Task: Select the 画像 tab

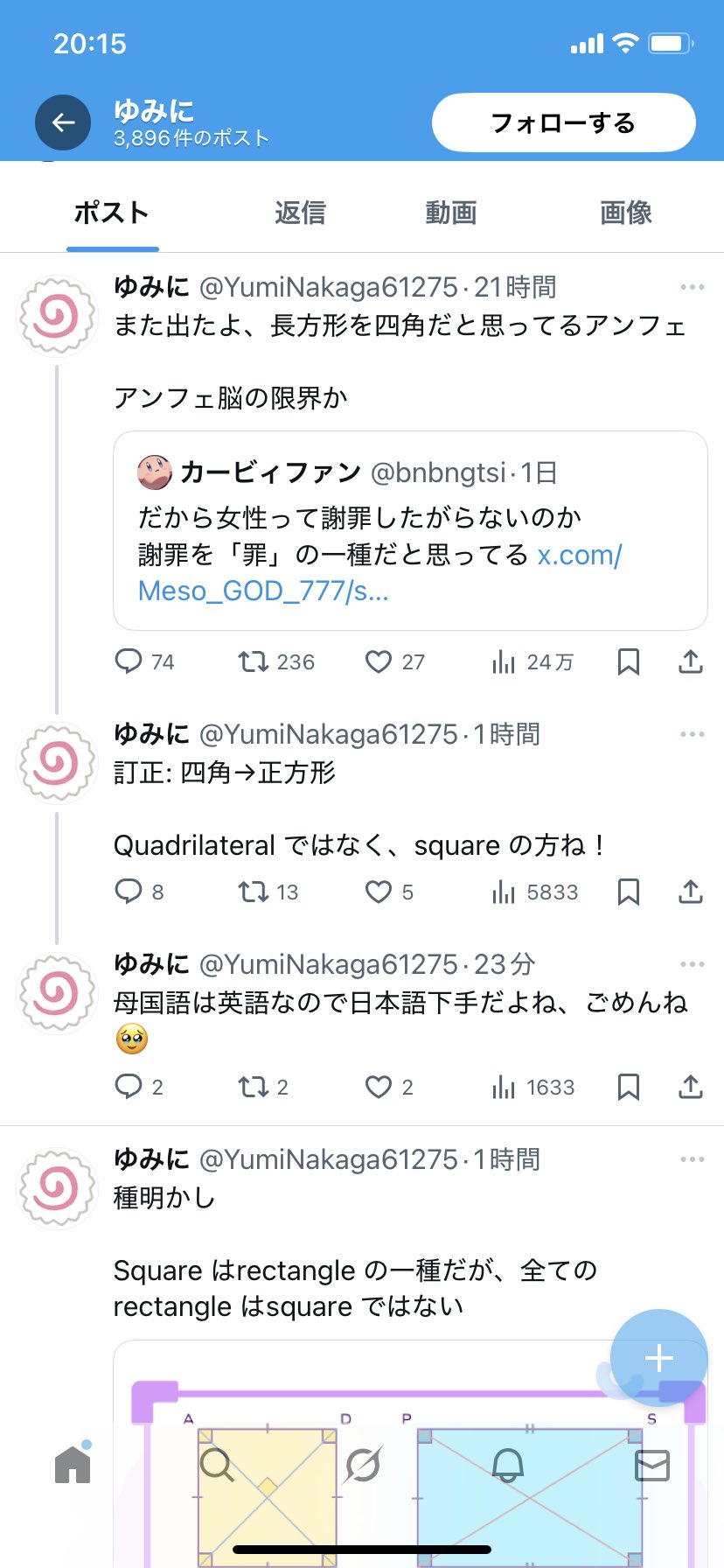Action: tap(626, 213)
